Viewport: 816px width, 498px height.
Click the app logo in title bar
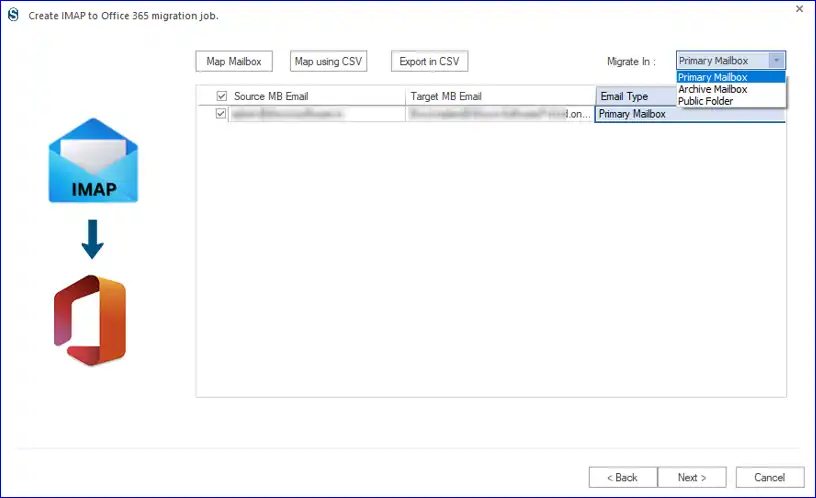tap(13, 15)
